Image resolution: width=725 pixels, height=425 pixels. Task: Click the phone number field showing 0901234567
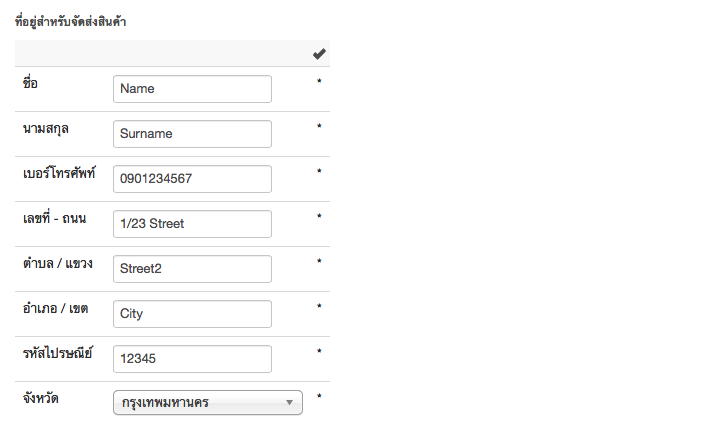[x=192, y=179]
